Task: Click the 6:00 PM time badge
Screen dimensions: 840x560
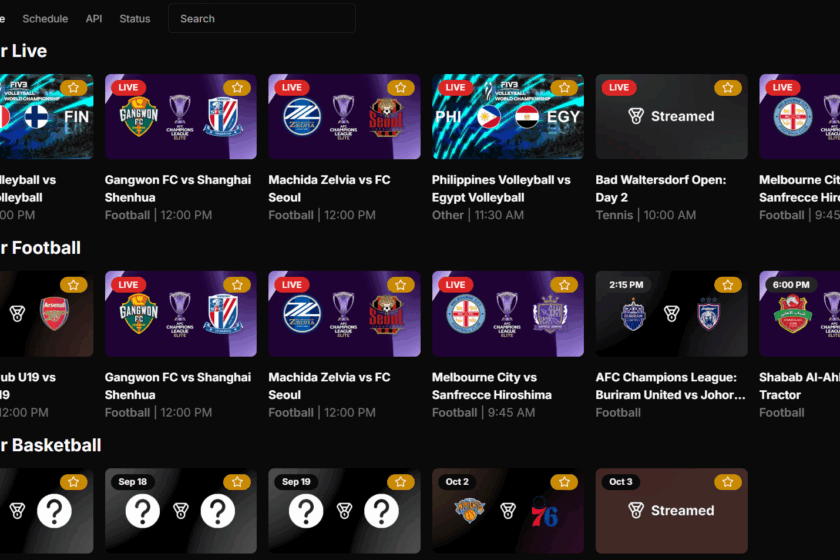Action: tap(791, 285)
